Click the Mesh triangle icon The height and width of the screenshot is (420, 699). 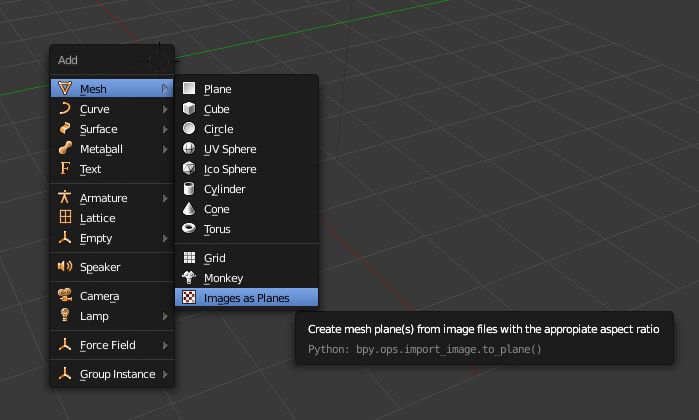tap(65, 88)
